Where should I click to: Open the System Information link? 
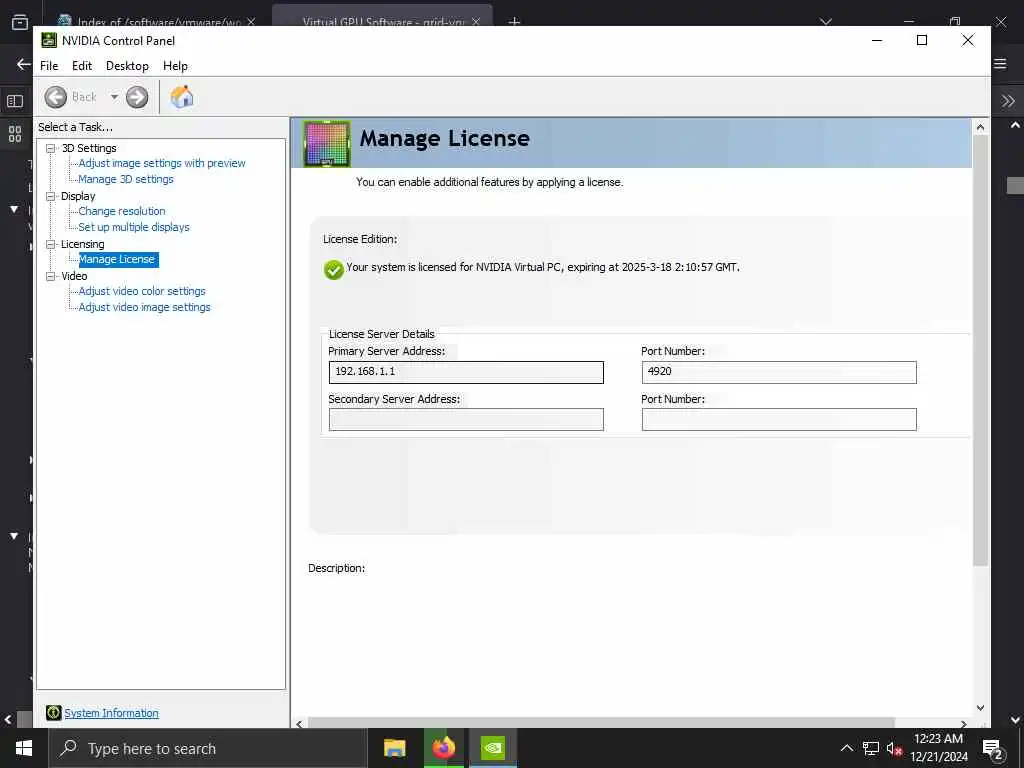[111, 713]
